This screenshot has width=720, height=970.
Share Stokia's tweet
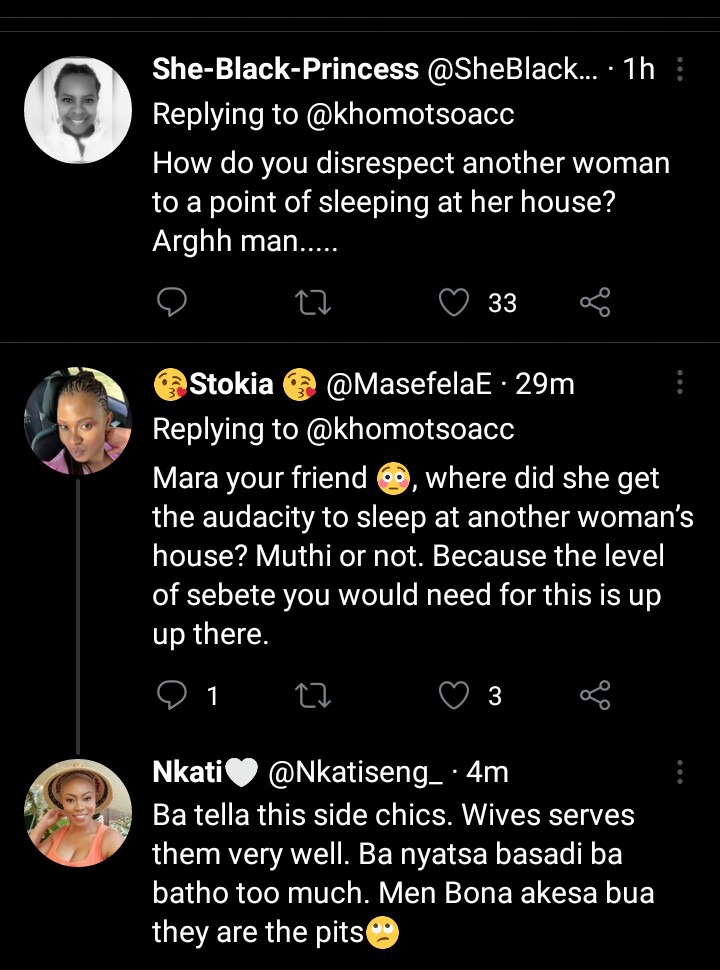click(595, 695)
